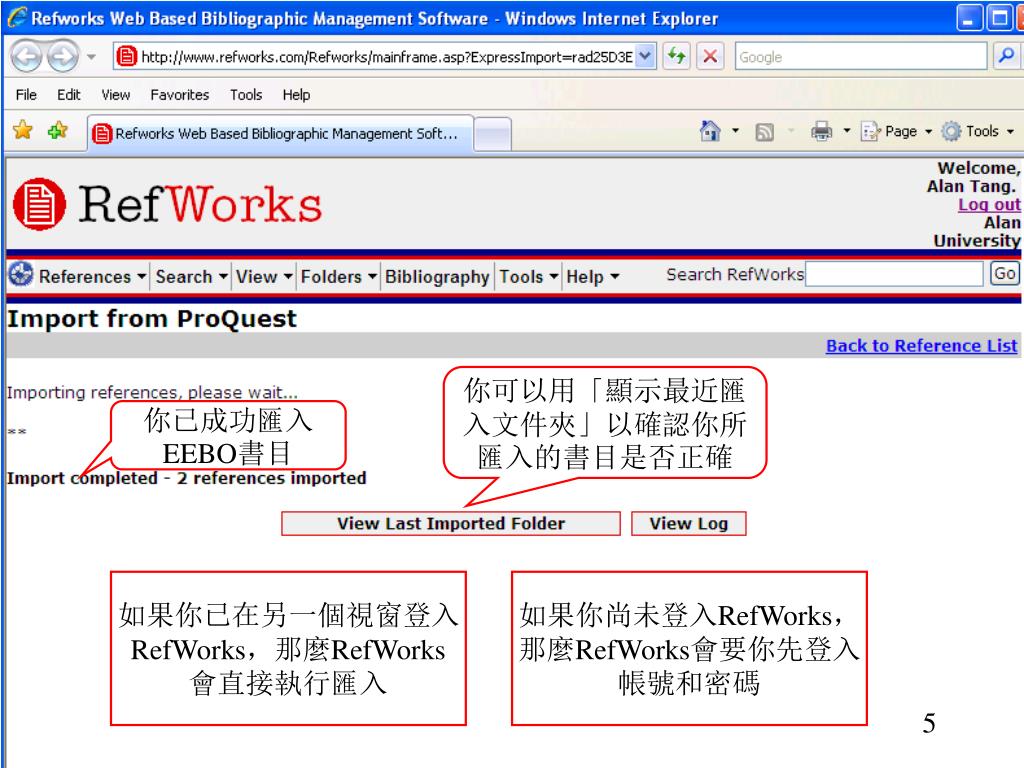Click Back to Reference List link
The image size is (1024, 768).
tap(921, 345)
